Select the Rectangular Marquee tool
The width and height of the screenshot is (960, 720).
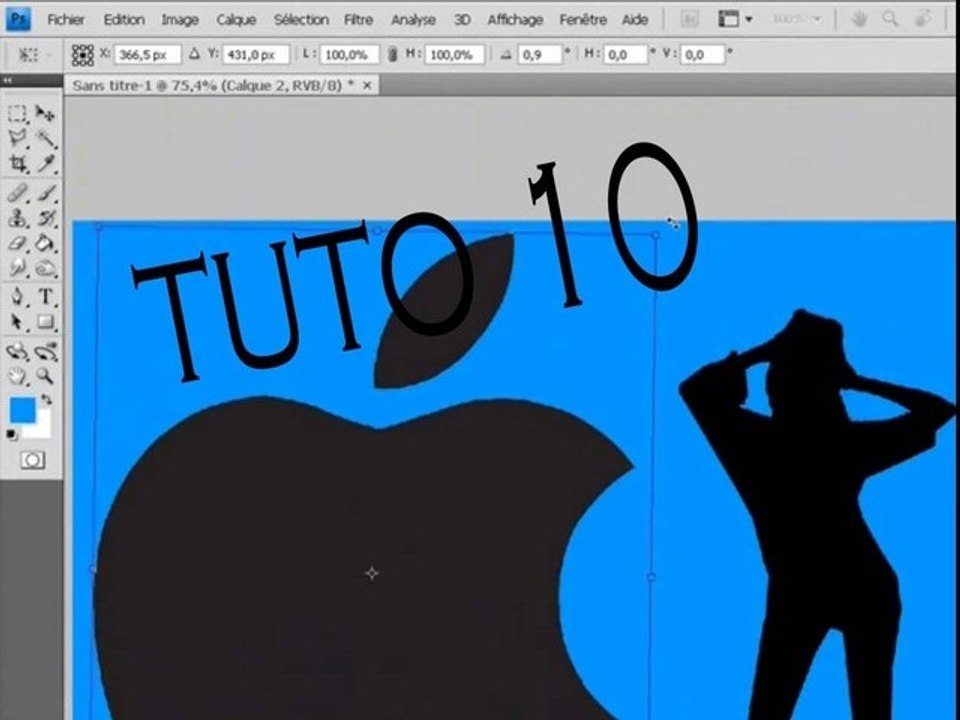click(x=17, y=113)
